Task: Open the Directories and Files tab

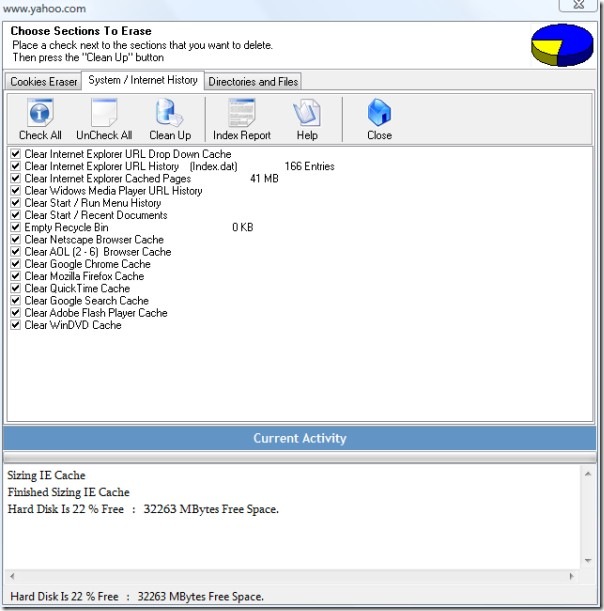Action: [x=253, y=81]
